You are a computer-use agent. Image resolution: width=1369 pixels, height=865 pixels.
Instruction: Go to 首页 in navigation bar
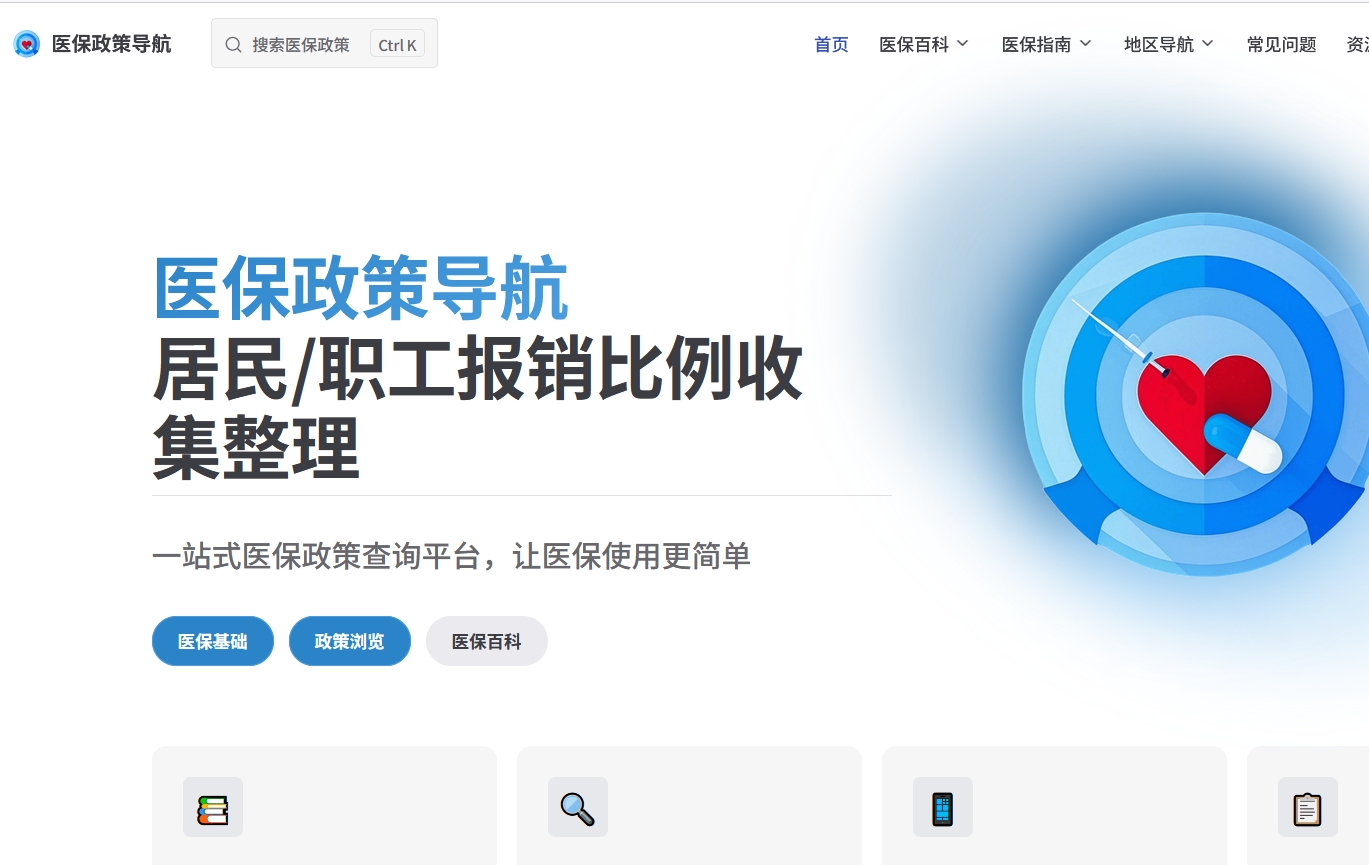pyautogui.click(x=831, y=44)
